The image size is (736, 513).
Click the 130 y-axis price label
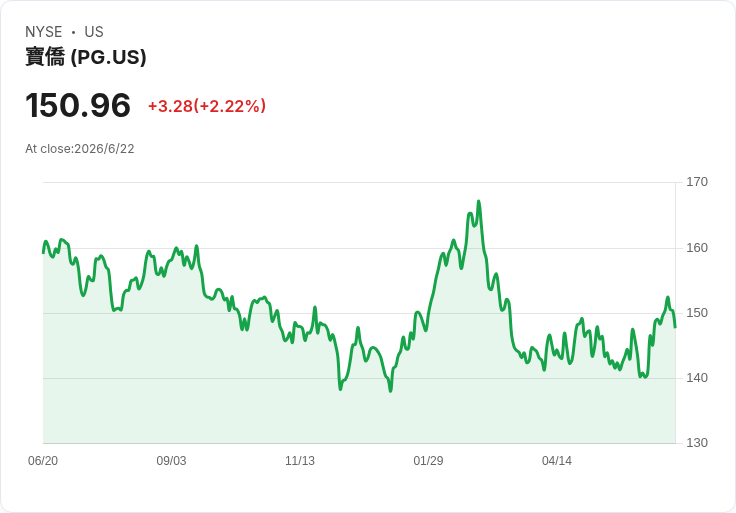697,443
